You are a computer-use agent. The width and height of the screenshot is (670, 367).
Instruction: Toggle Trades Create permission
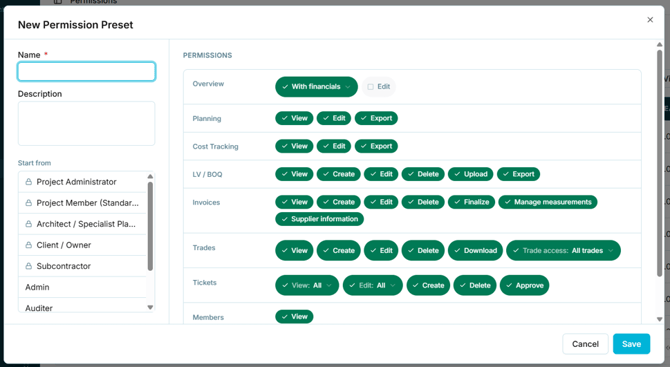coord(338,250)
